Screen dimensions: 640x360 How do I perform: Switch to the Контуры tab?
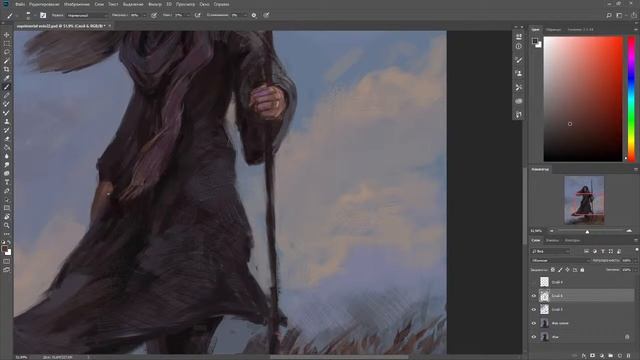point(572,240)
